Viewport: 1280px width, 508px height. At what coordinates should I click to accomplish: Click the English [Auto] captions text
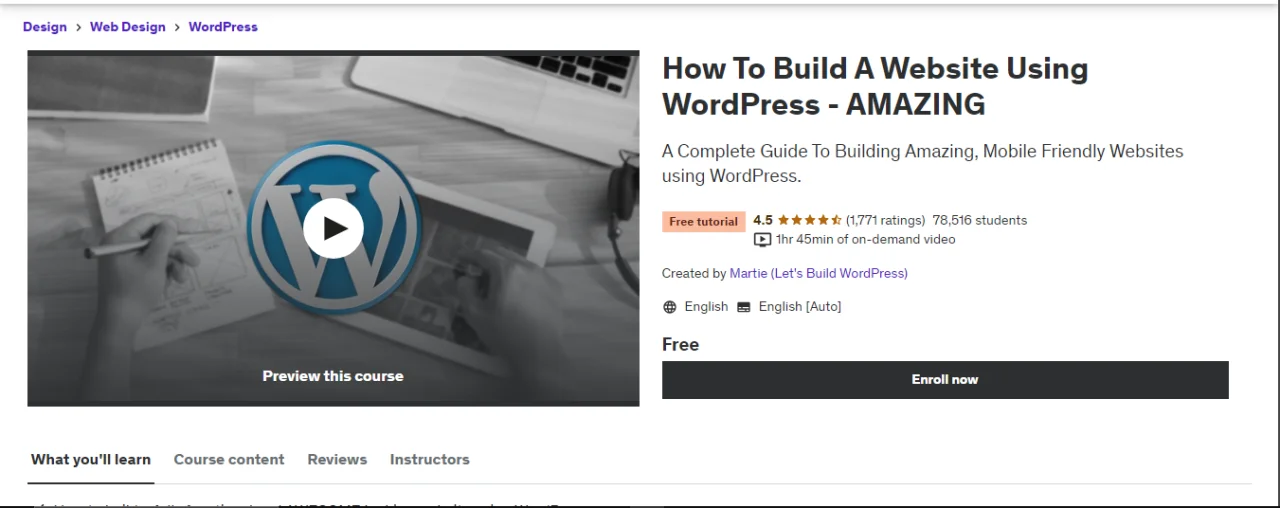800,307
